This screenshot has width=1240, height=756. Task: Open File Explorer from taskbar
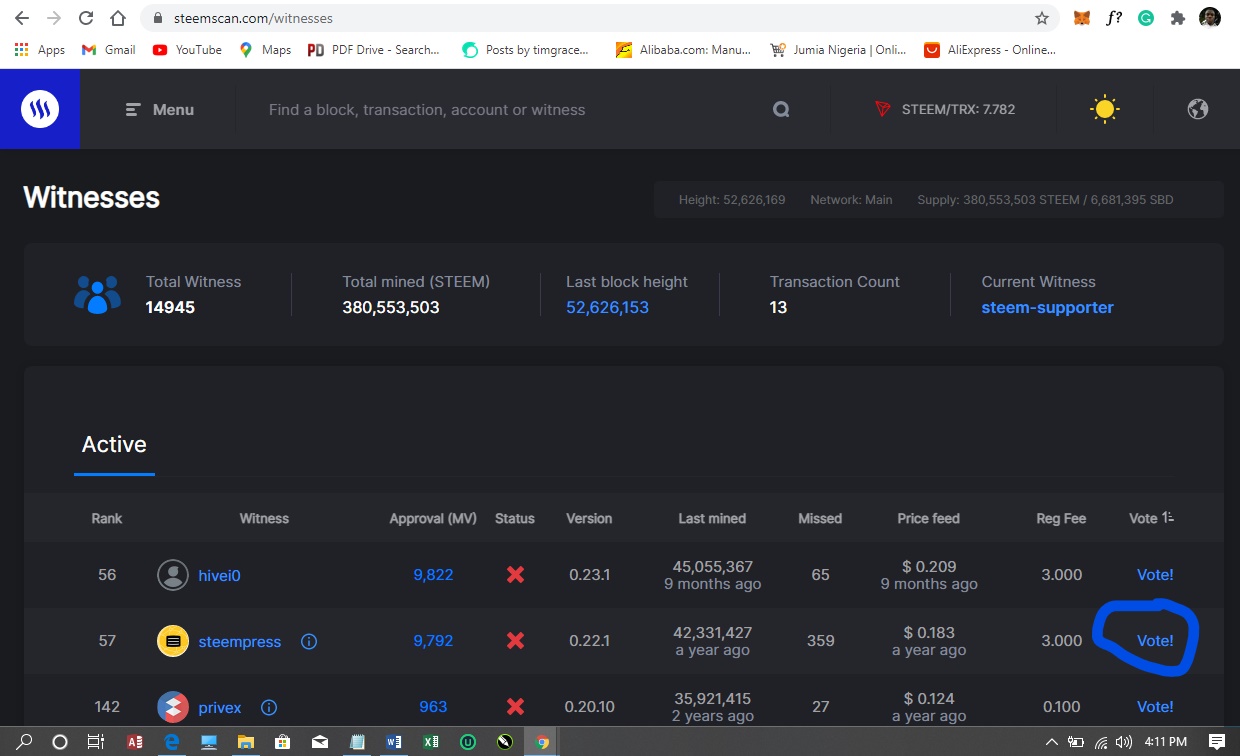[x=245, y=742]
